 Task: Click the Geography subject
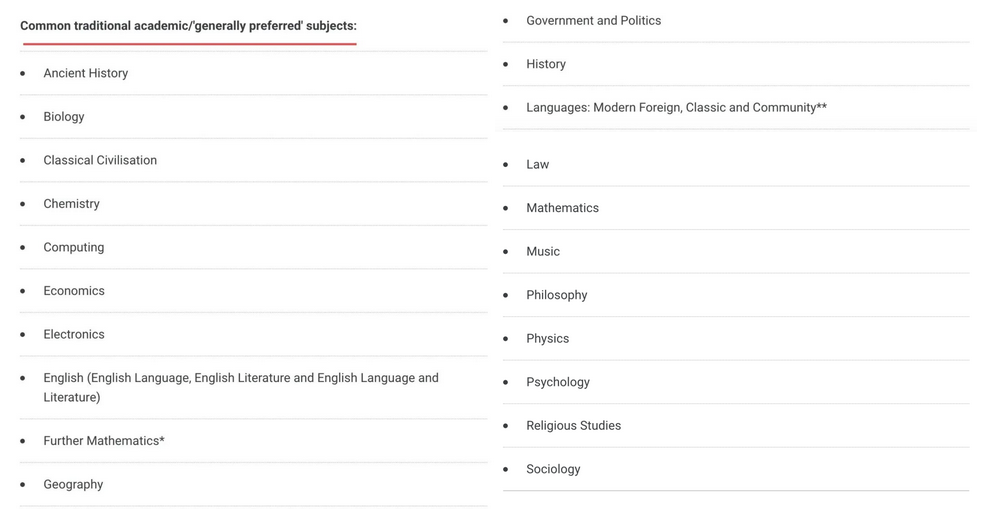click(x=73, y=485)
